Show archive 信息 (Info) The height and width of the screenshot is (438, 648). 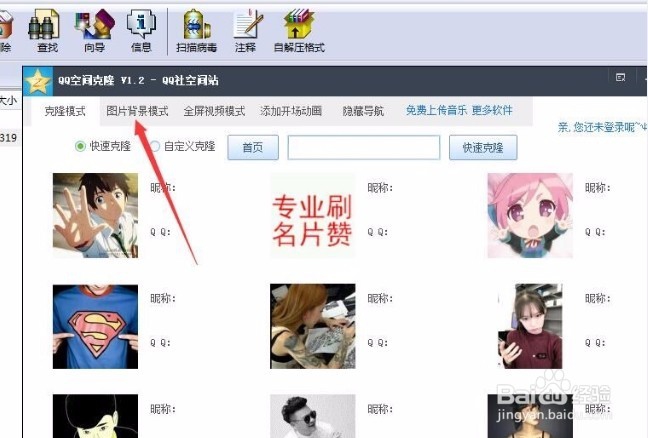tap(141, 31)
